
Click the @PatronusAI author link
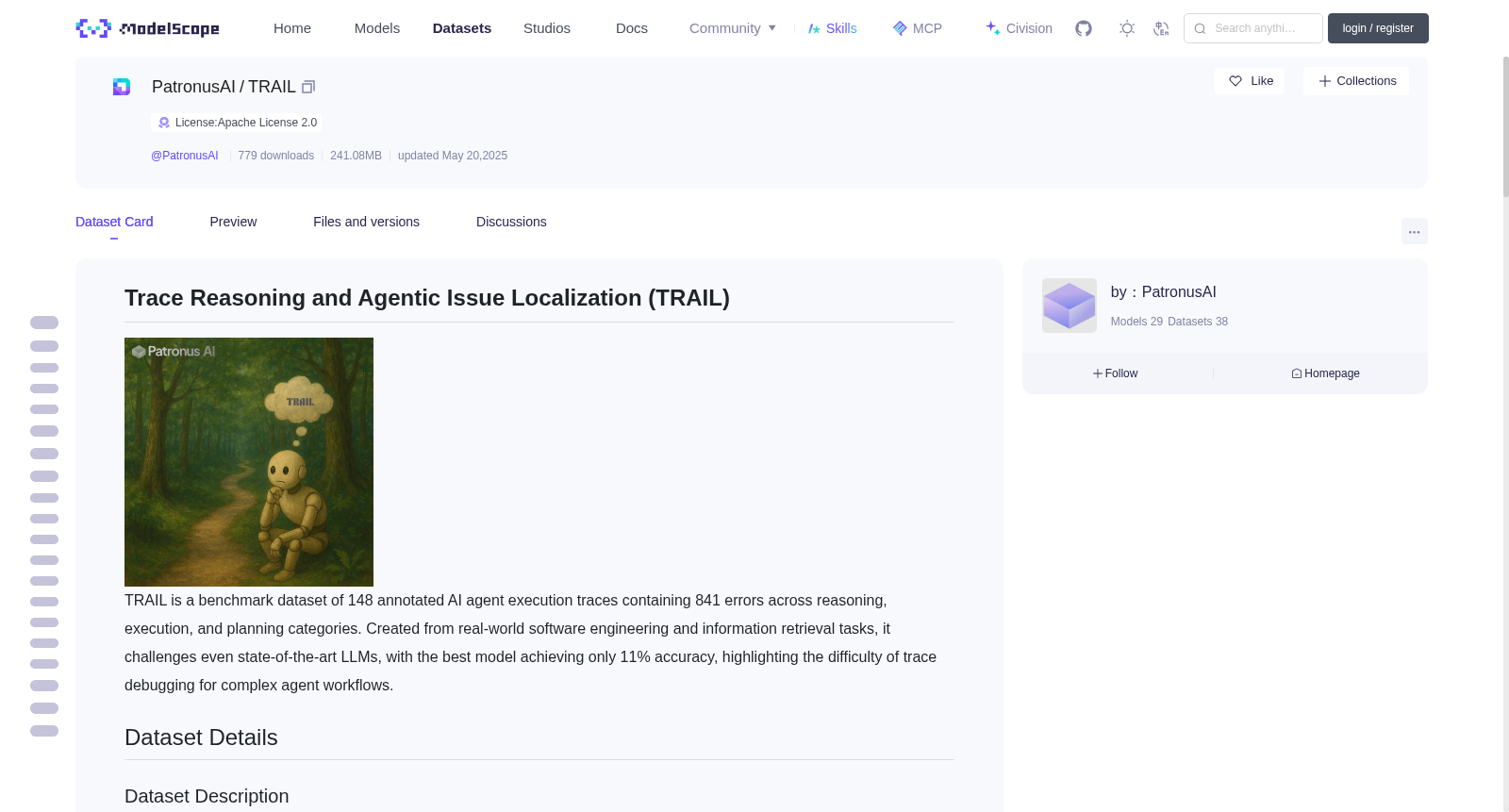pyautogui.click(x=185, y=156)
